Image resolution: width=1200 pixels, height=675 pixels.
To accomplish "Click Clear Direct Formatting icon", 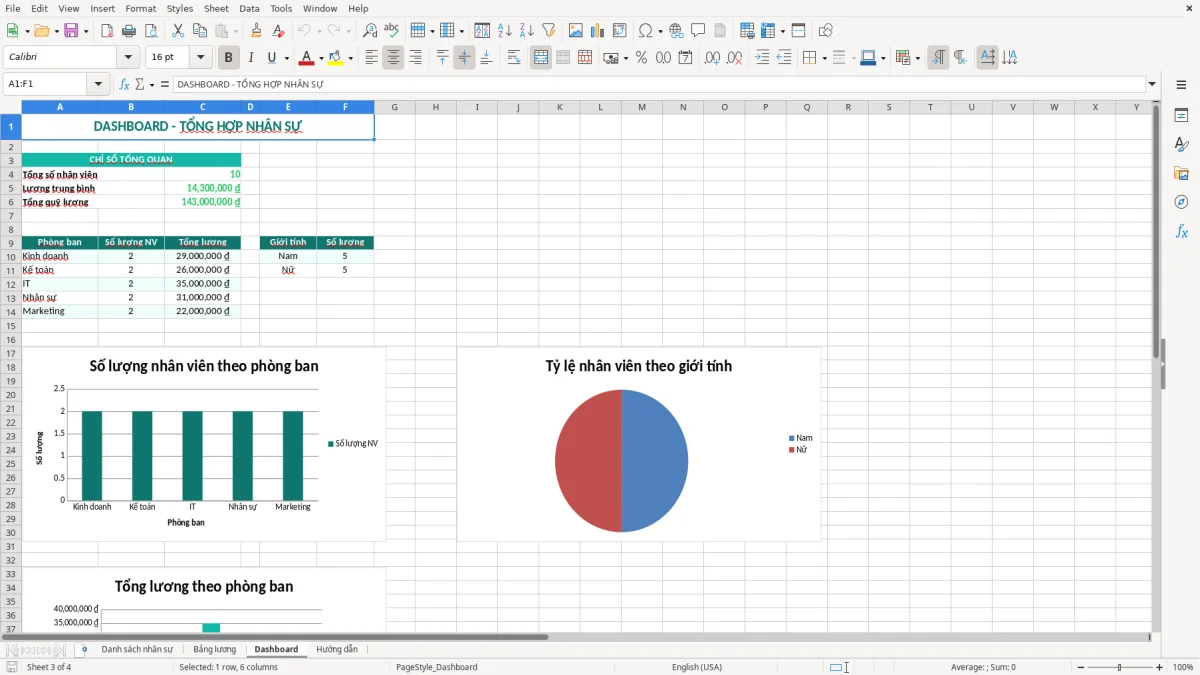I will point(278,31).
